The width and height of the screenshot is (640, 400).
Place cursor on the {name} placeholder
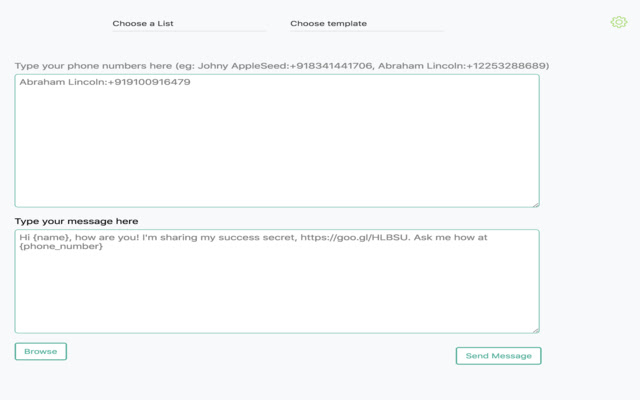[x=48, y=238]
